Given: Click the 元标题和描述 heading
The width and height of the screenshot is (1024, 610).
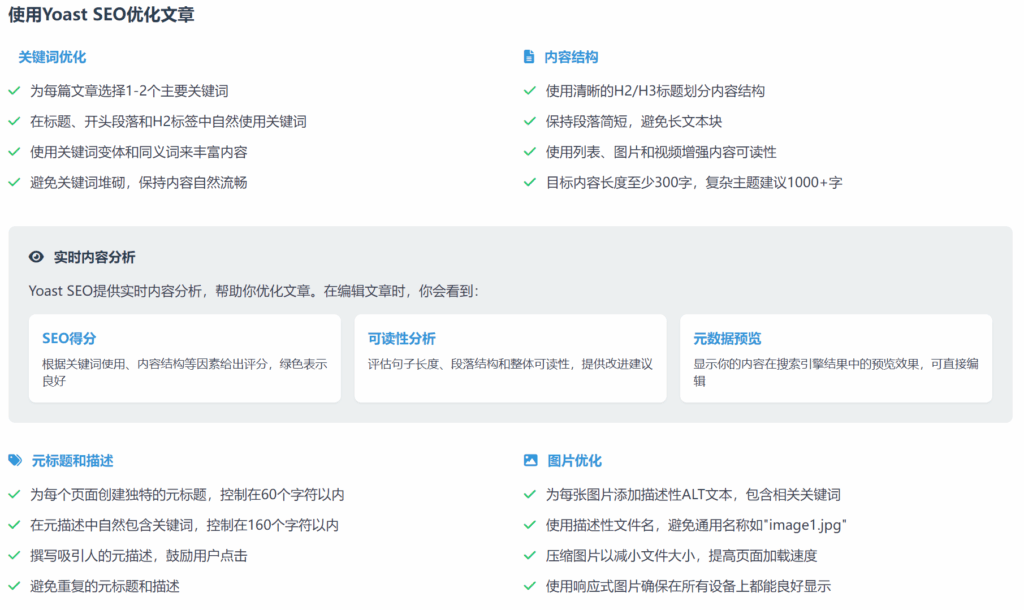Looking at the screenshot, I should pyautogui.click(x=72, y=460).
